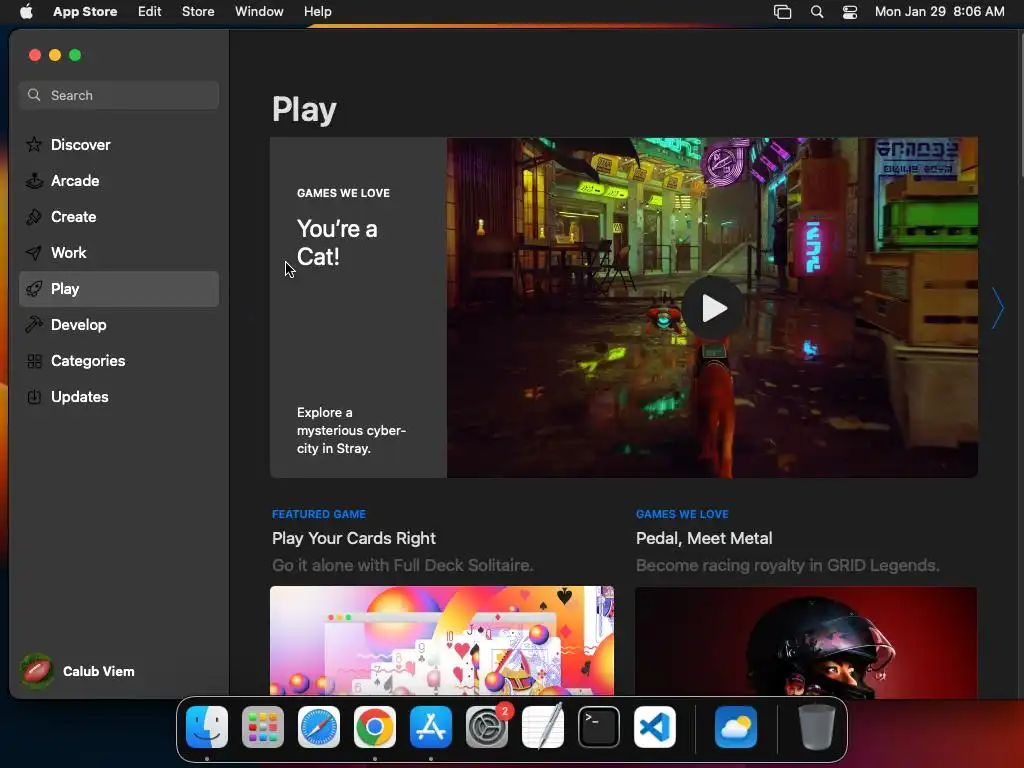Click the Play rocket icon

point(34,289)
